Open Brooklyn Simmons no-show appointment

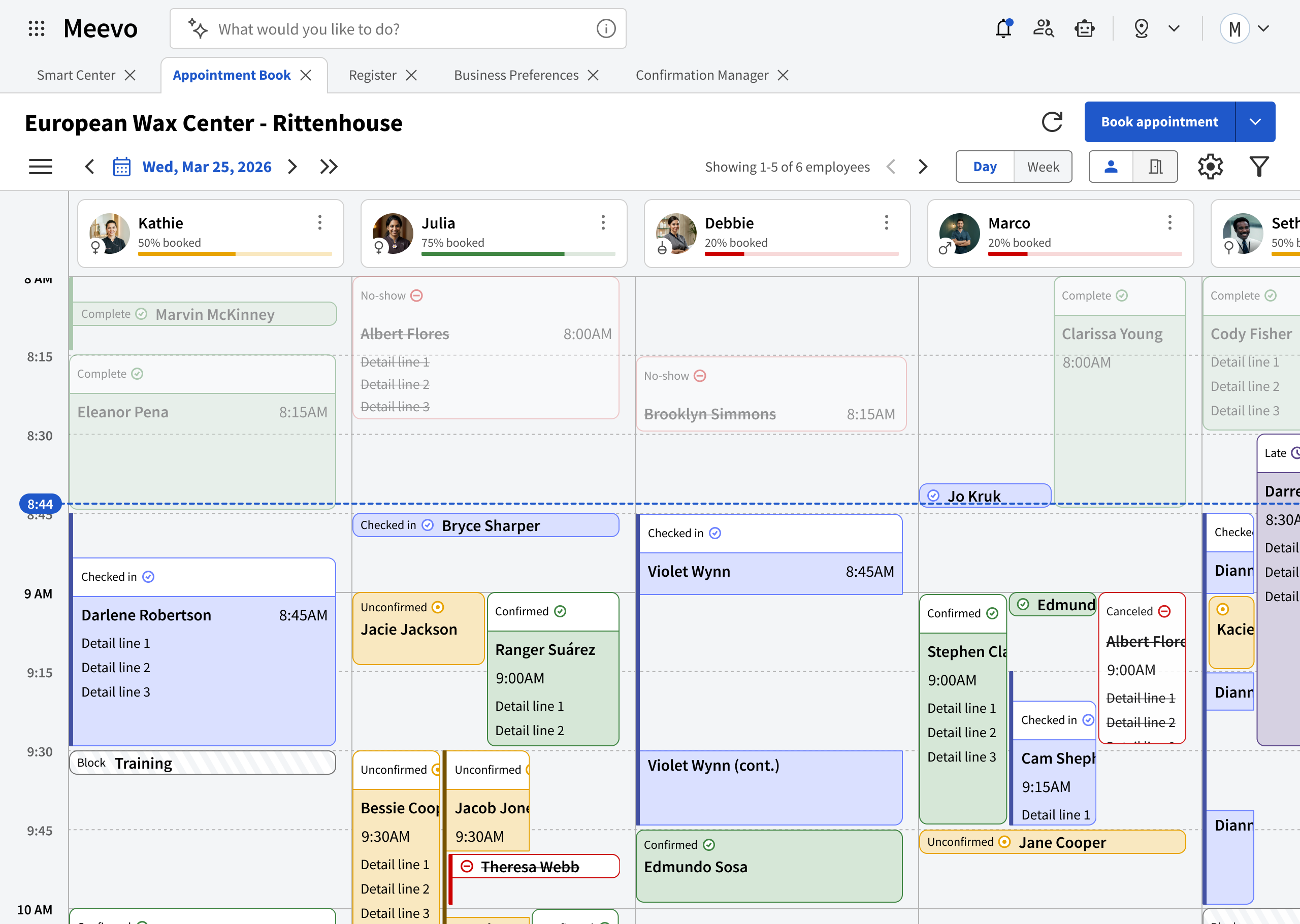click(x=771, y=394)
